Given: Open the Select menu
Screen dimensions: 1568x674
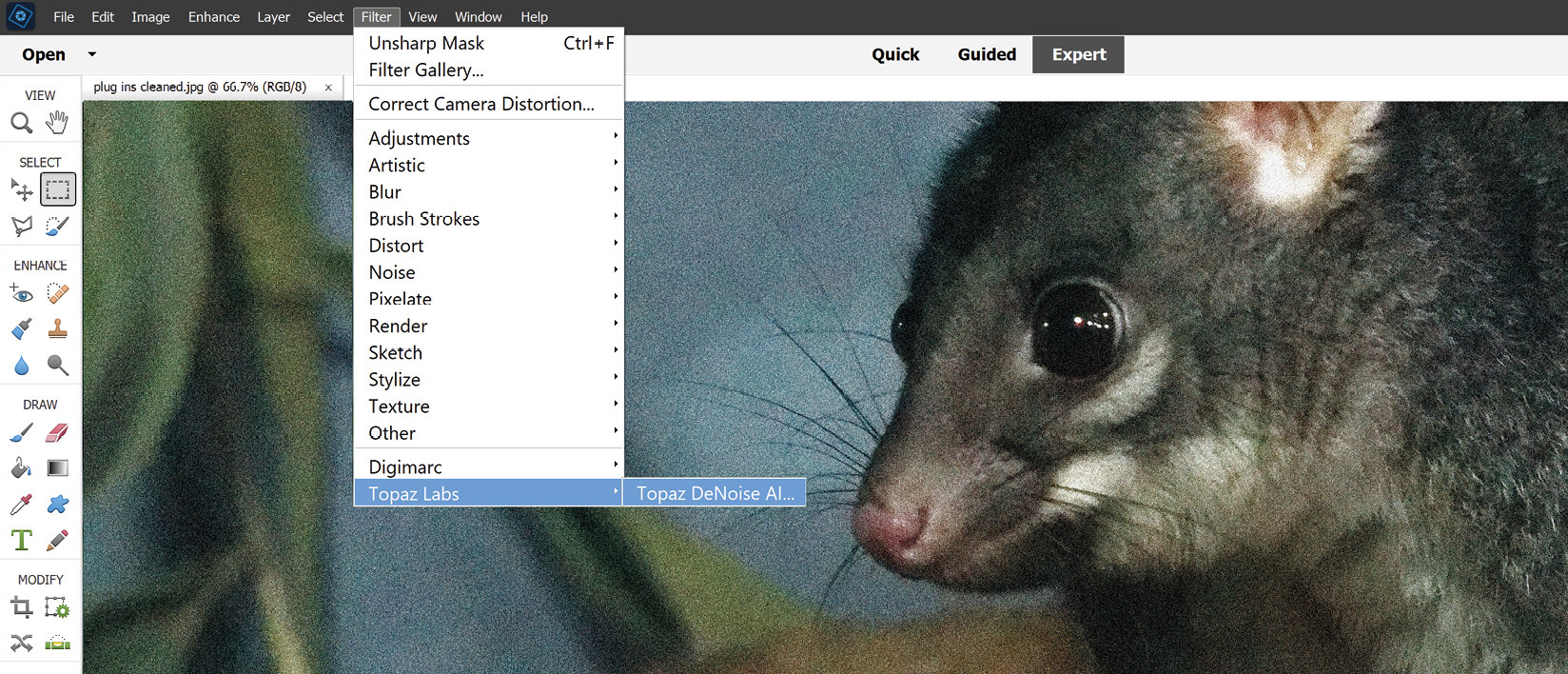Looking at the screenshot, I should coord(325,17).
